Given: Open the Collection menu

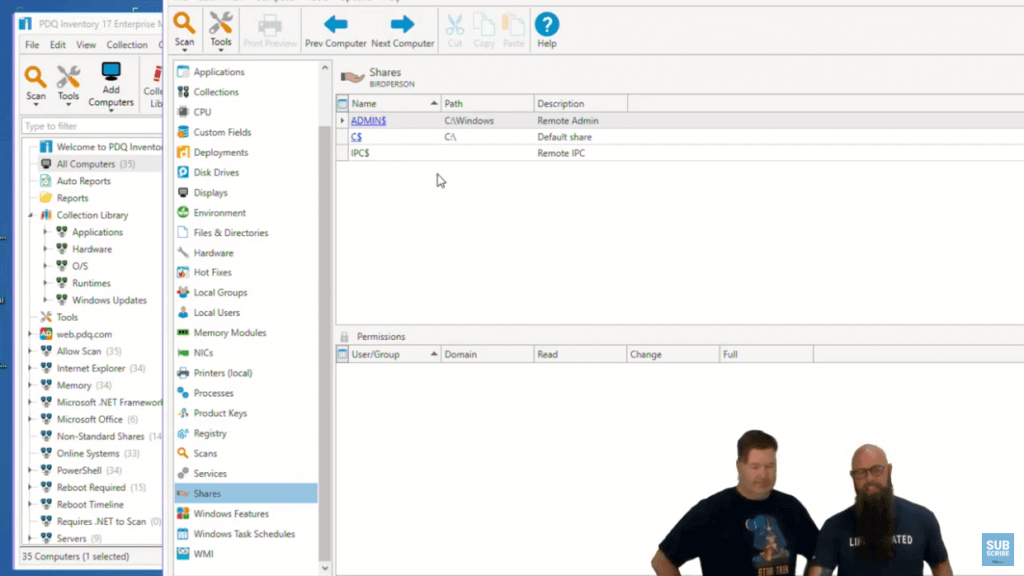Looking at the screenshot, I should pos(127,45).
